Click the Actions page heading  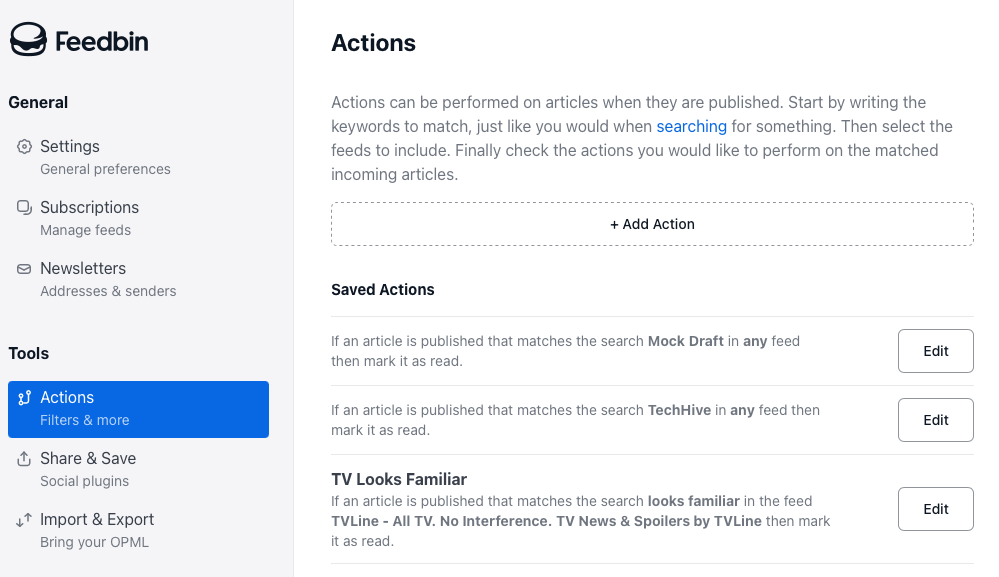(x=373, y=43)
